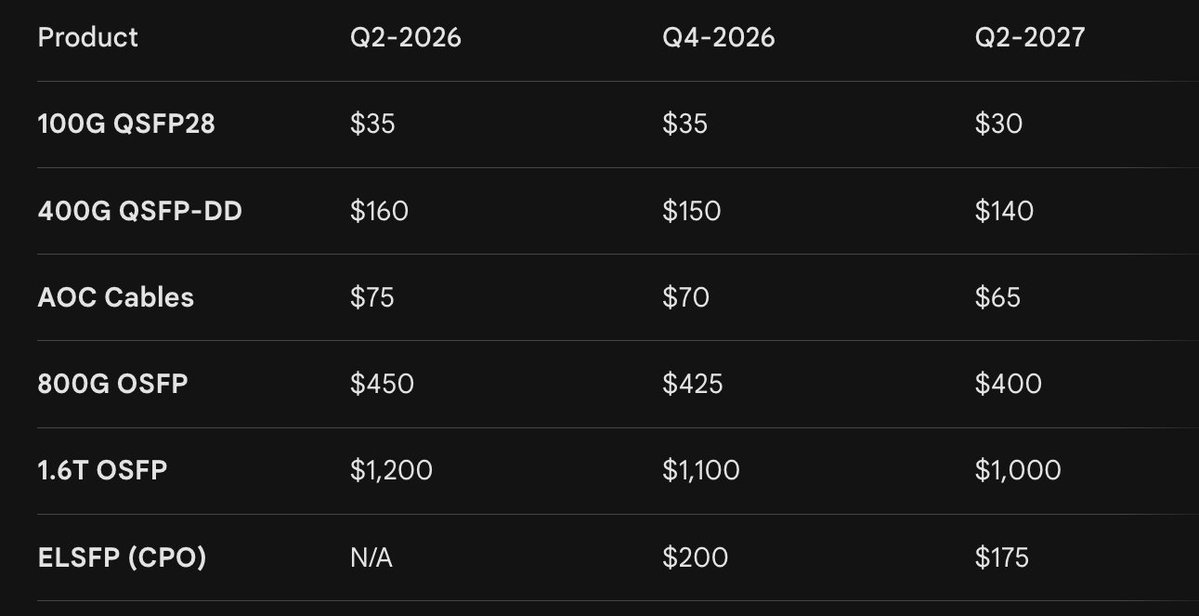Click the Q4-2026 column header
The height and width of the screenshot is (616, 1199).
click(x=718, y=38)
